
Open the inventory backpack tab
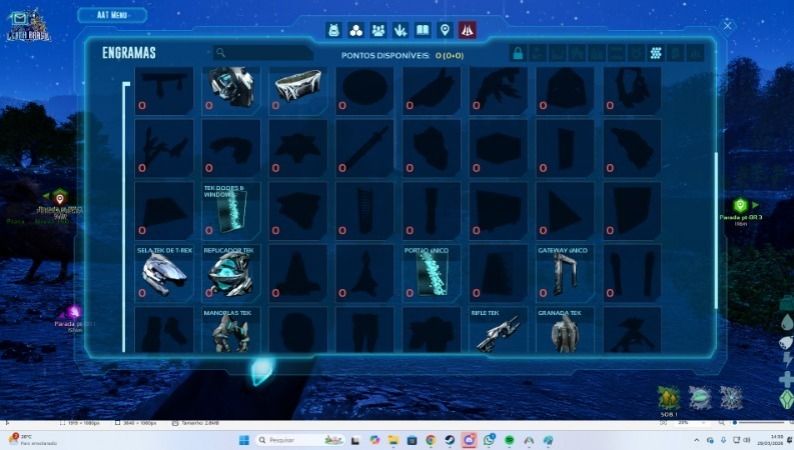pyautogui.click(x=334, y=30)
